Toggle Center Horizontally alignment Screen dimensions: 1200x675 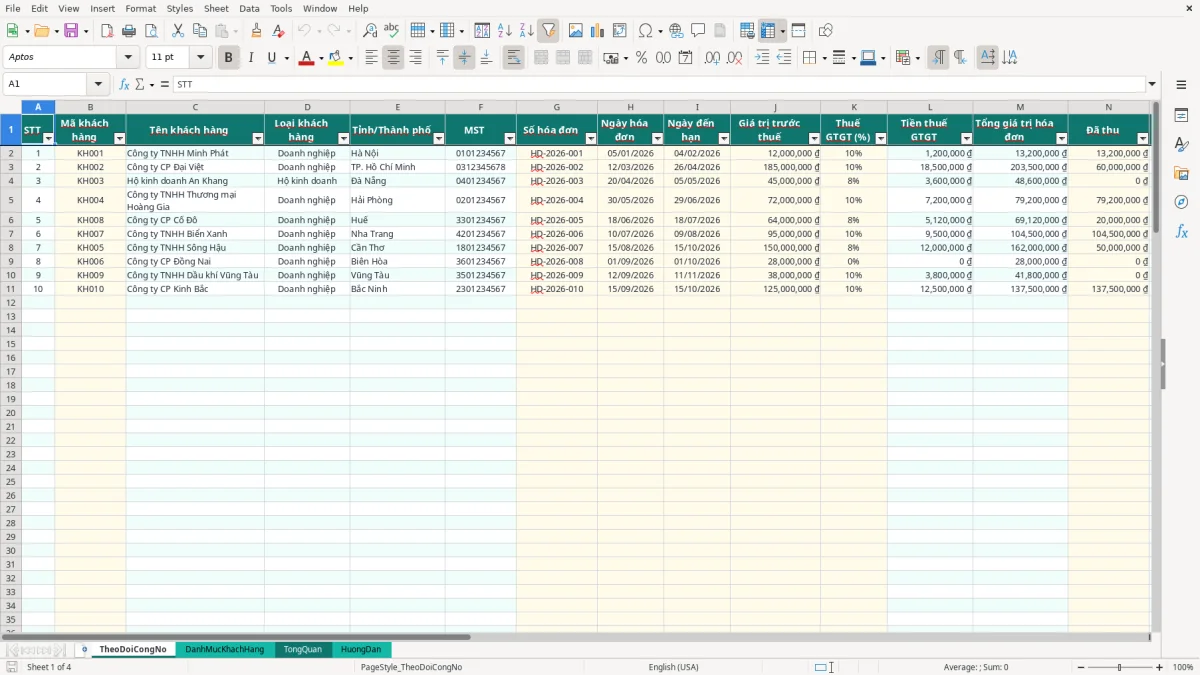point(393,58)
